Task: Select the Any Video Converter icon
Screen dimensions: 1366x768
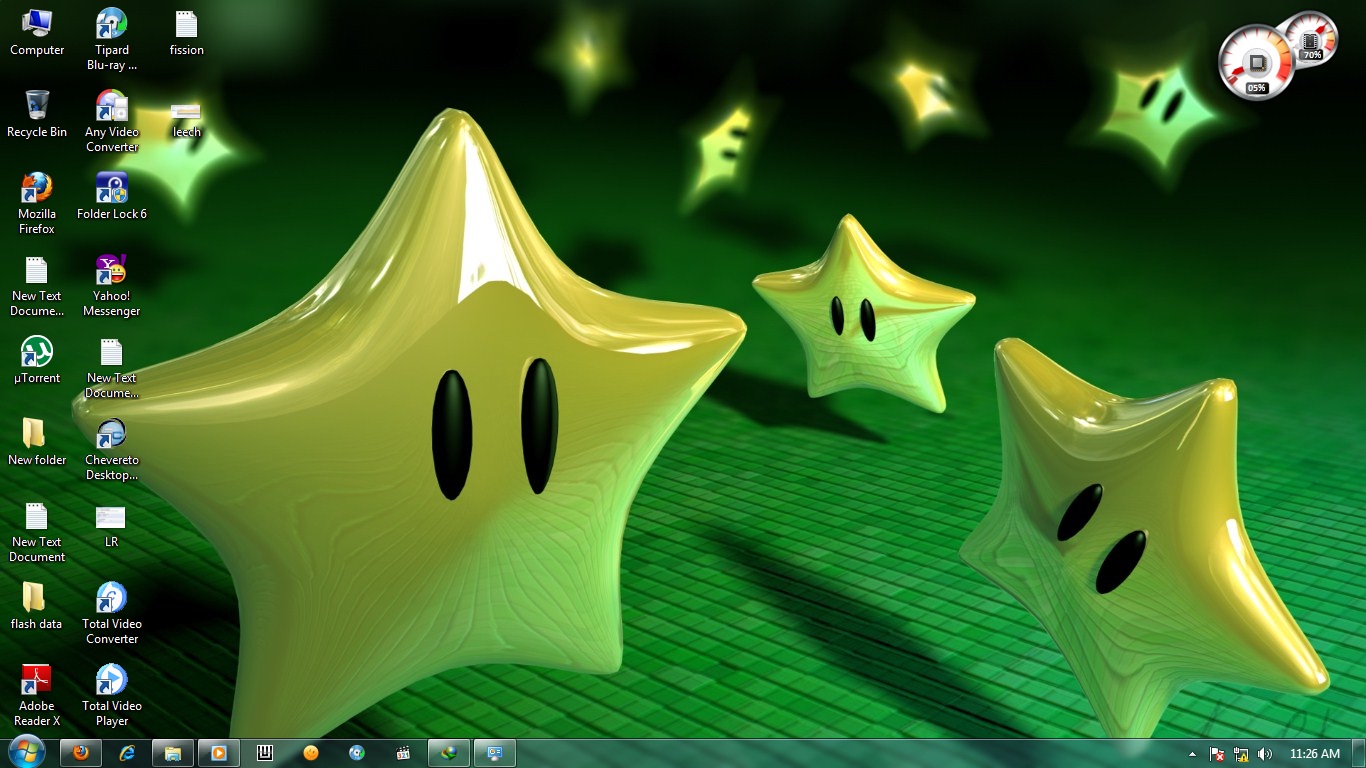Action: [111, 107]
